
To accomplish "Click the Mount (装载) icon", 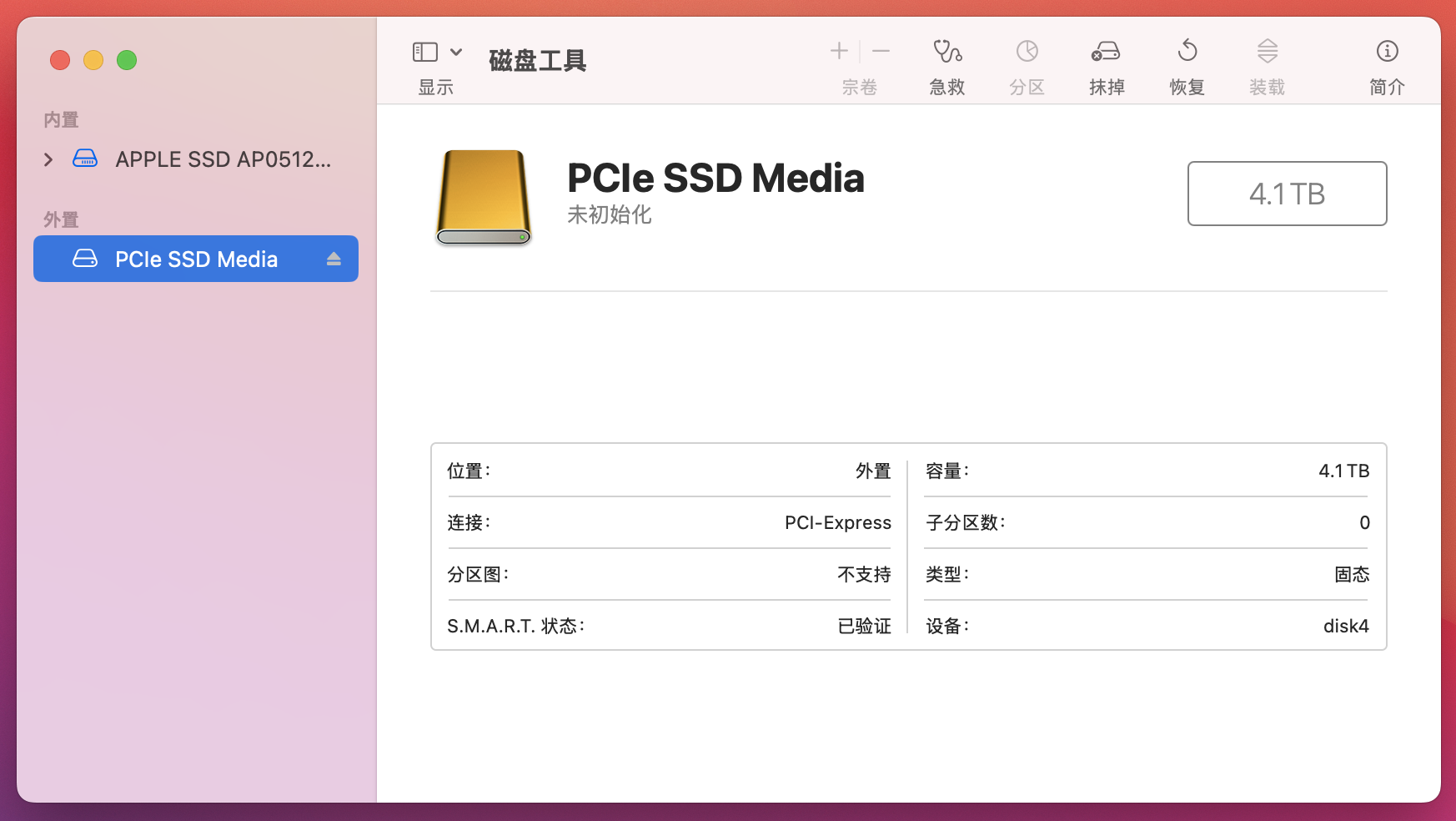I will [1267, 52].
